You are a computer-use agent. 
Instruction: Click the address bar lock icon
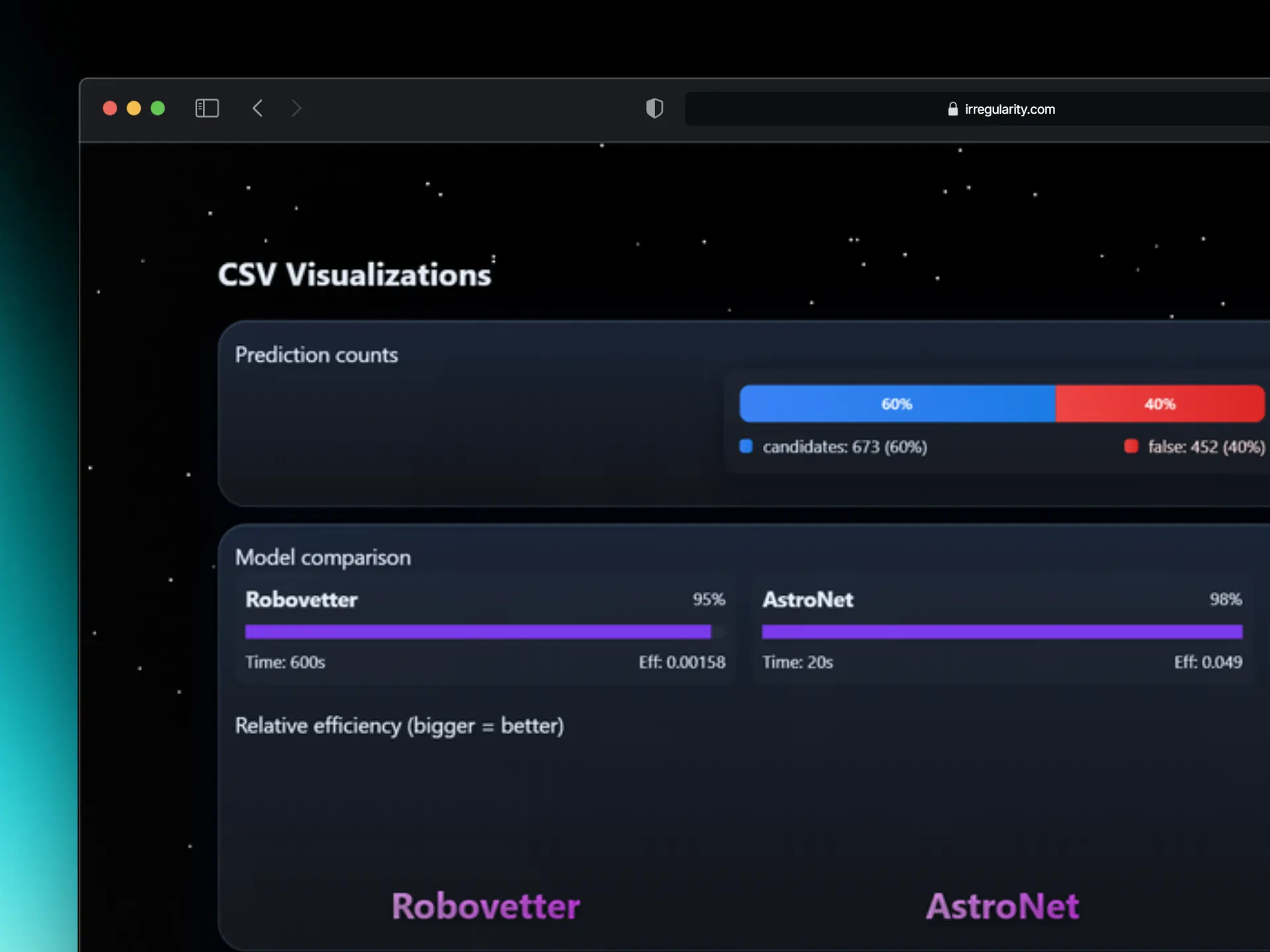[x=952, y=109]
